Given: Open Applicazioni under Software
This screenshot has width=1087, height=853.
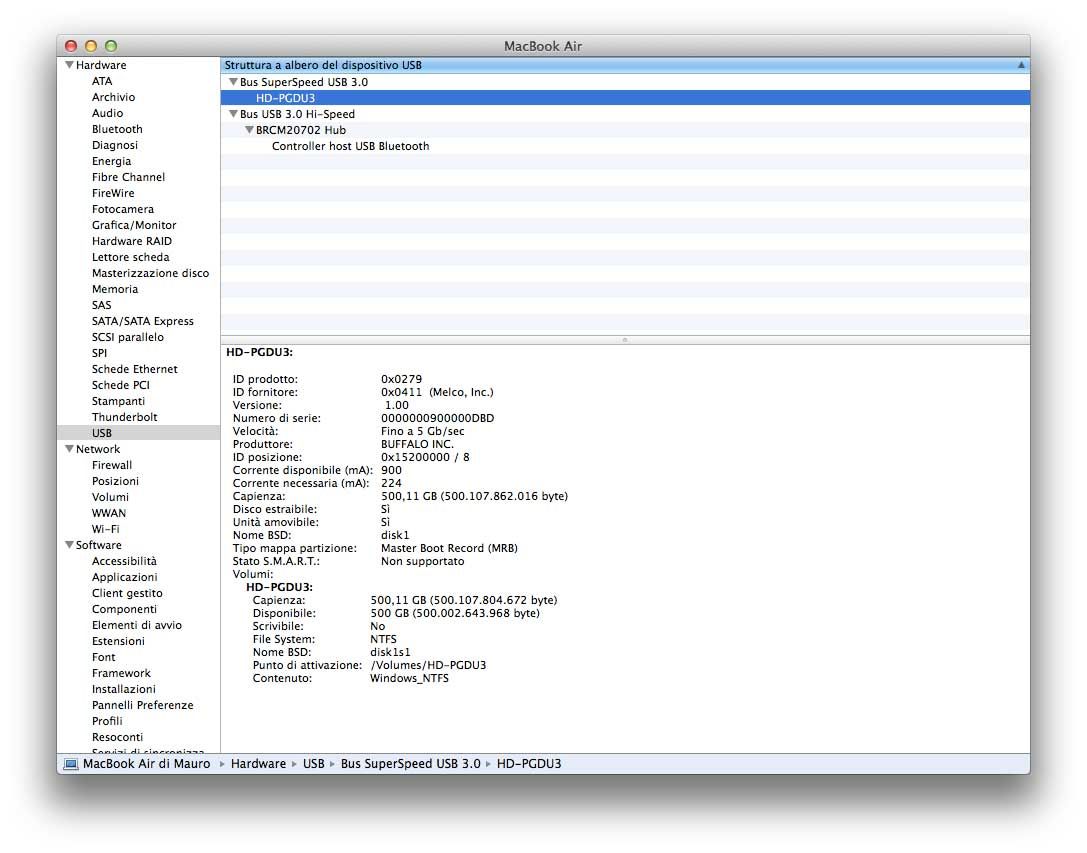Looking at the screenshot, I should [124, 577].
